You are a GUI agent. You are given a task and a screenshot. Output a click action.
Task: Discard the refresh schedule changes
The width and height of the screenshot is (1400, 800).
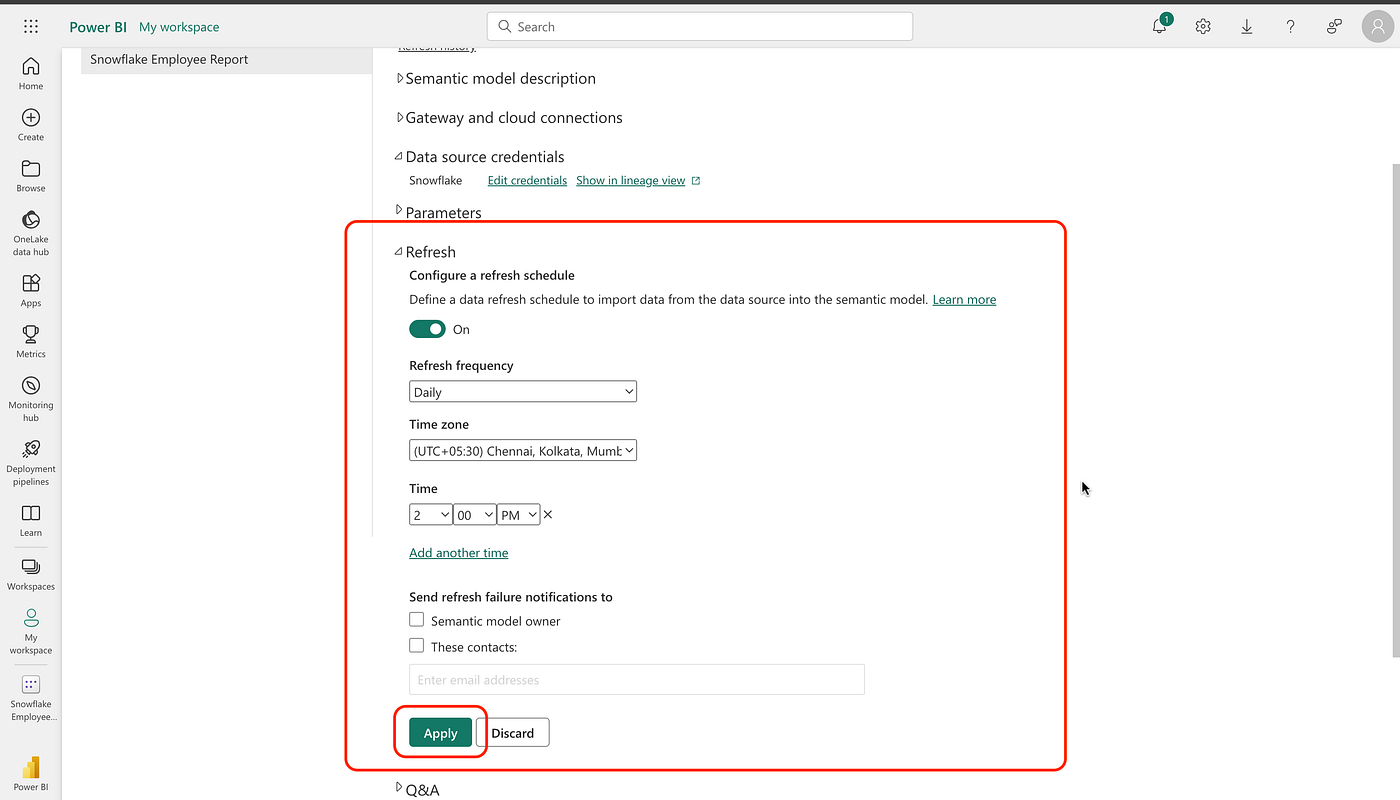pyautogui.click(x=513, y=733)
